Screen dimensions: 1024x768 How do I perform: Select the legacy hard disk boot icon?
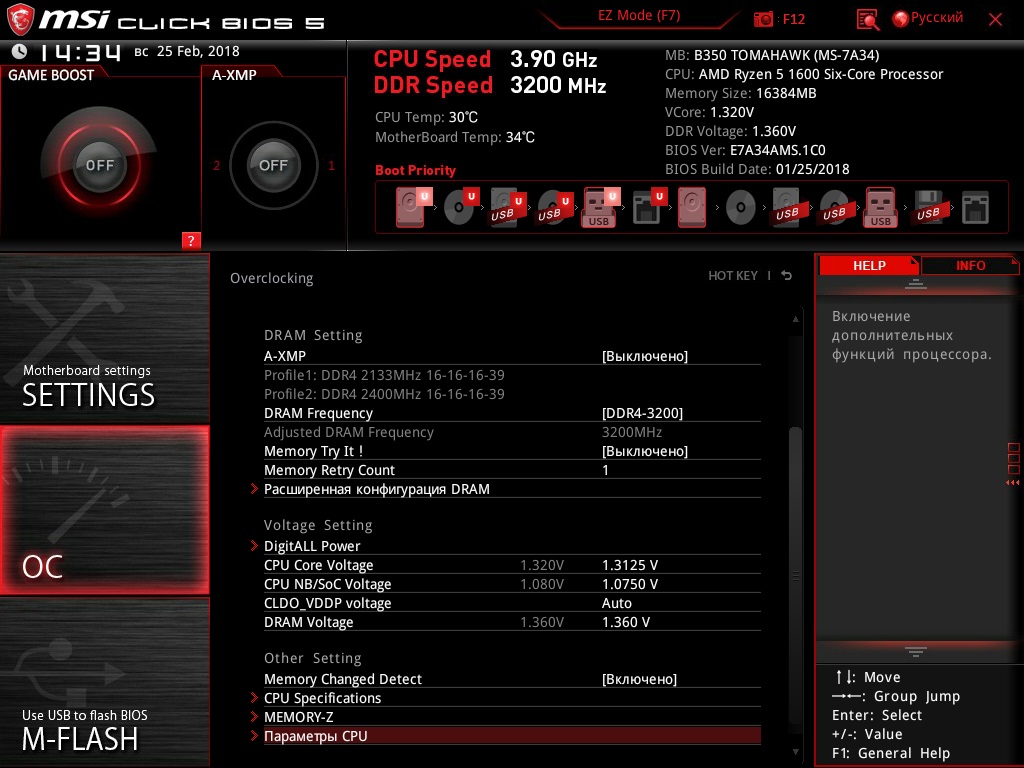[x=692, y=208]
